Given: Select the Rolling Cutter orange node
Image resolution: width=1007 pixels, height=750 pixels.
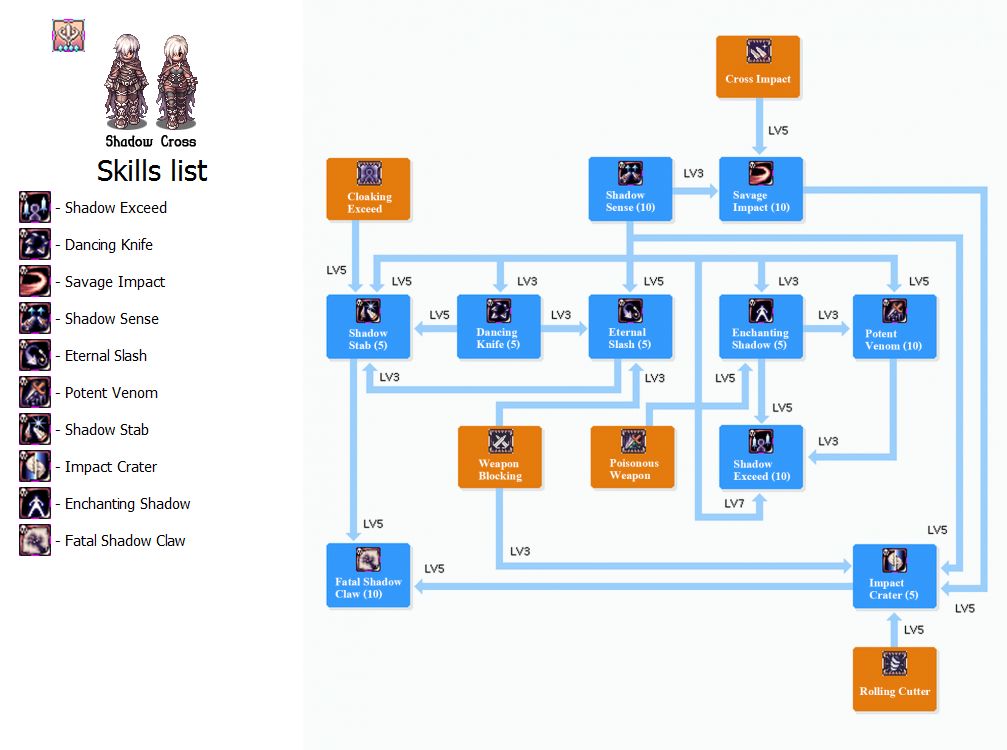Looking at the screenshot, I should [x=894, y=679].
